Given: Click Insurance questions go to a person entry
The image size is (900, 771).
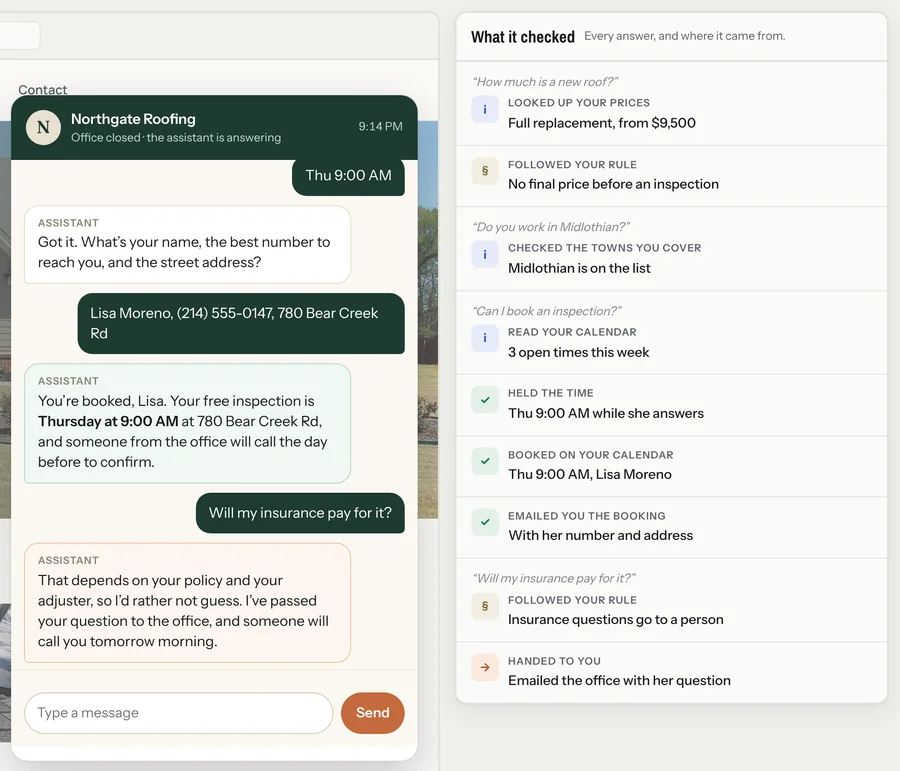Looking at the screenshot, I should pos(615,619).
